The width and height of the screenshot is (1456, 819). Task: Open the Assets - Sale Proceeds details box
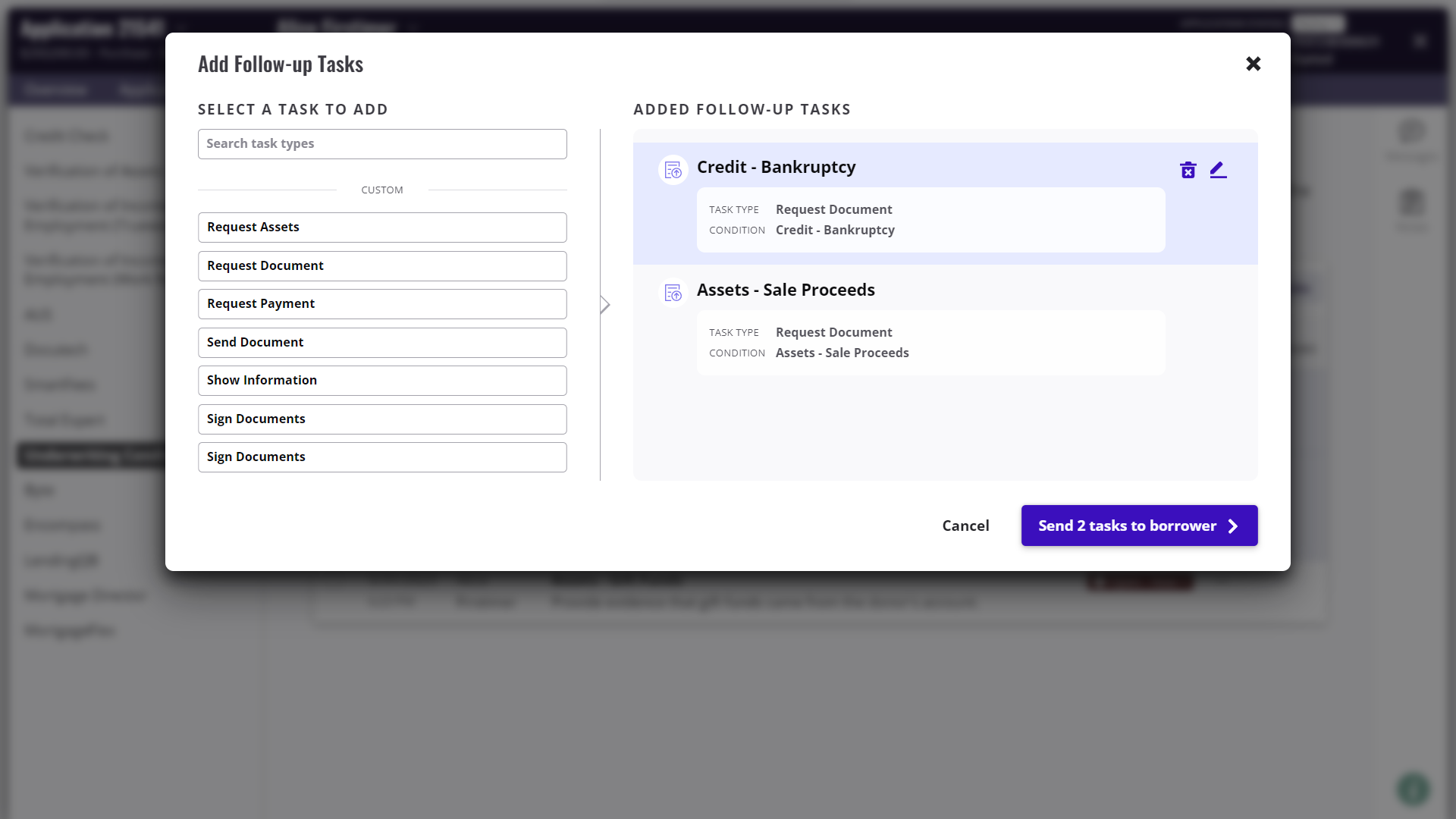tap(930, 343)
